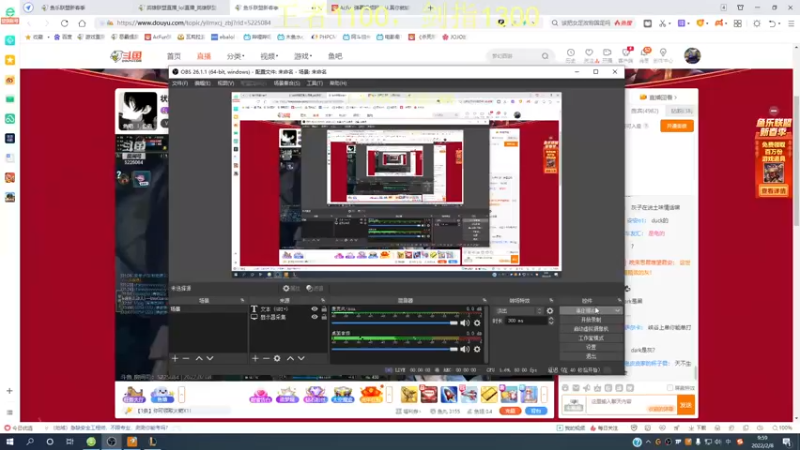Open Windows Start menu

click(x=10, y=442)
